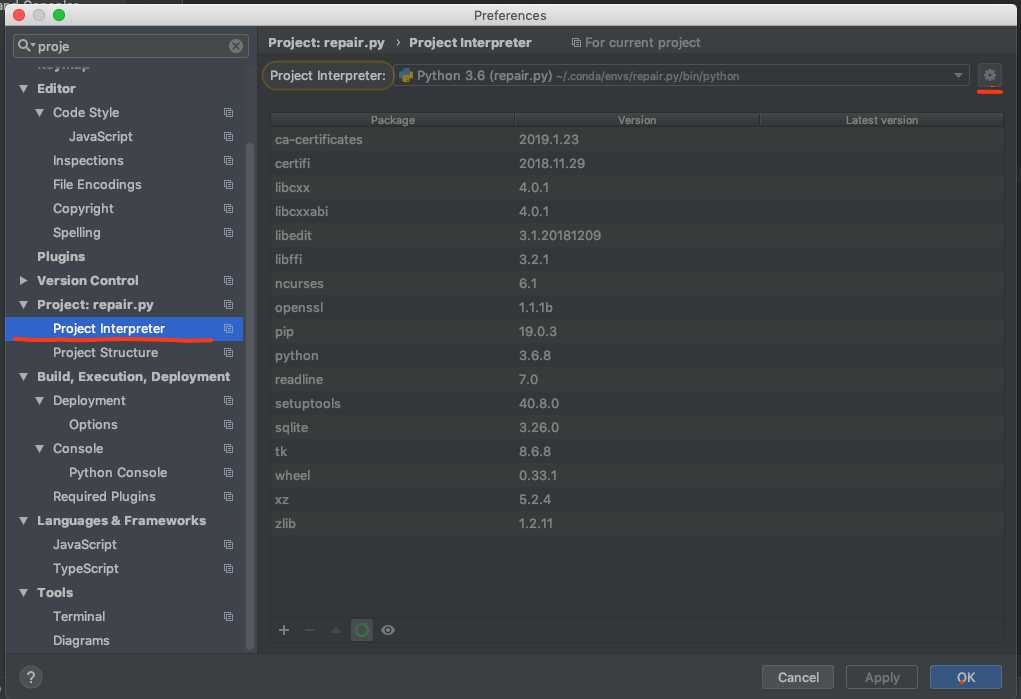Viewport: 1021px width, 699px height.
Task: Collapse Build, Execution, Deployment section
Action: pyautogui.click(x=23, y=377)
